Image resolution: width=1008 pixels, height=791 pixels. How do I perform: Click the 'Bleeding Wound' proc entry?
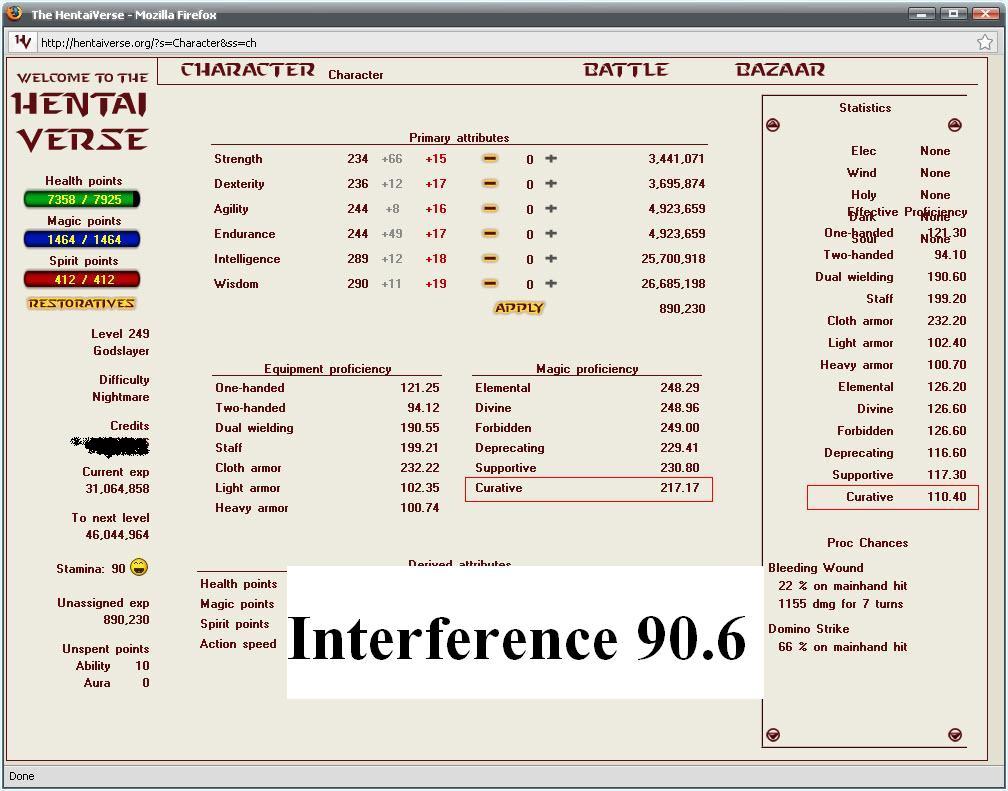(815, 568)
